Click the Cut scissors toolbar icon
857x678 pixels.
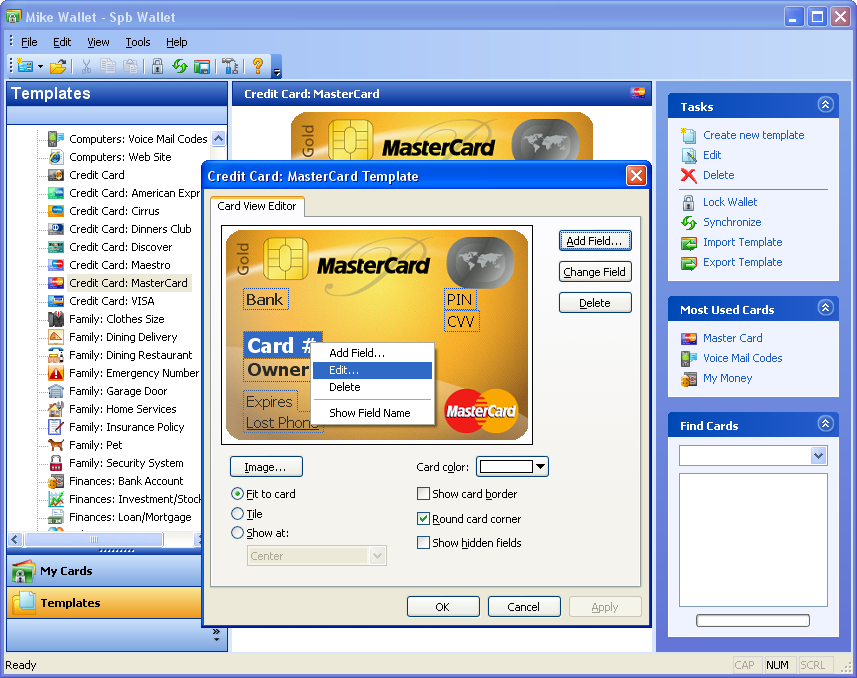click(86, 66)
